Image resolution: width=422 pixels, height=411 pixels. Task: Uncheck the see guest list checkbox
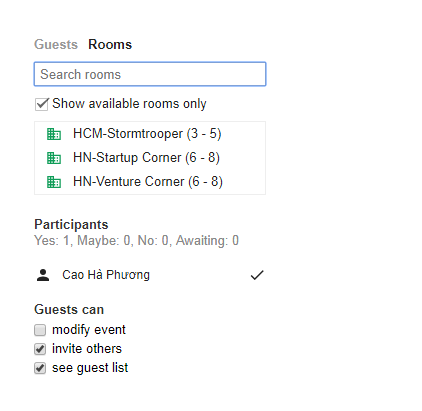tap(40, 368)
